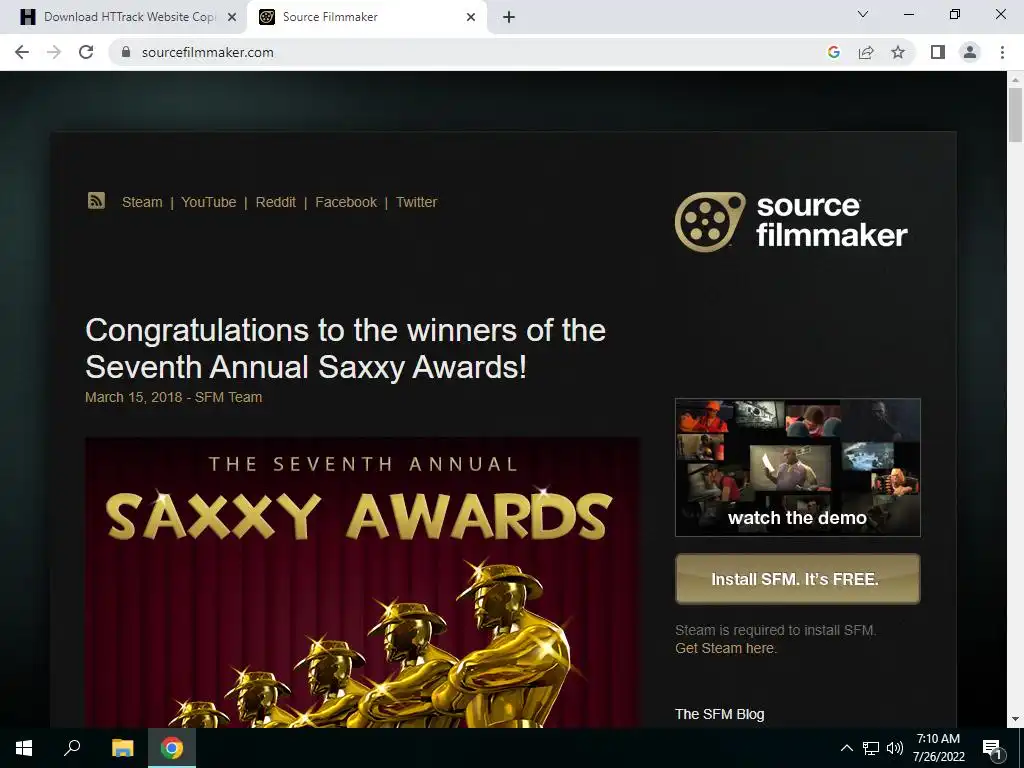Open the Chrome profile avatar
The image size is (1024, 768).
coord(970,52)
